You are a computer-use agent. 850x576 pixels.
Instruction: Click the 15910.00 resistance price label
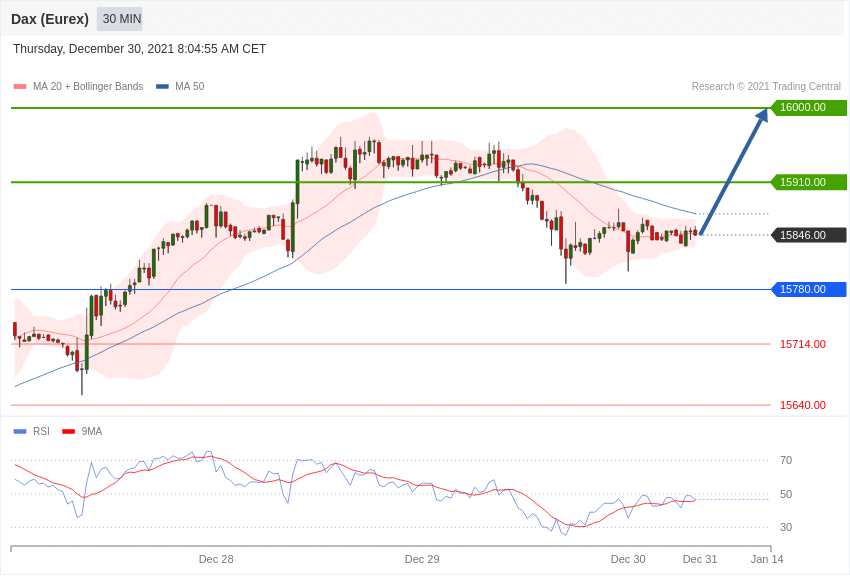coord(808,182)
